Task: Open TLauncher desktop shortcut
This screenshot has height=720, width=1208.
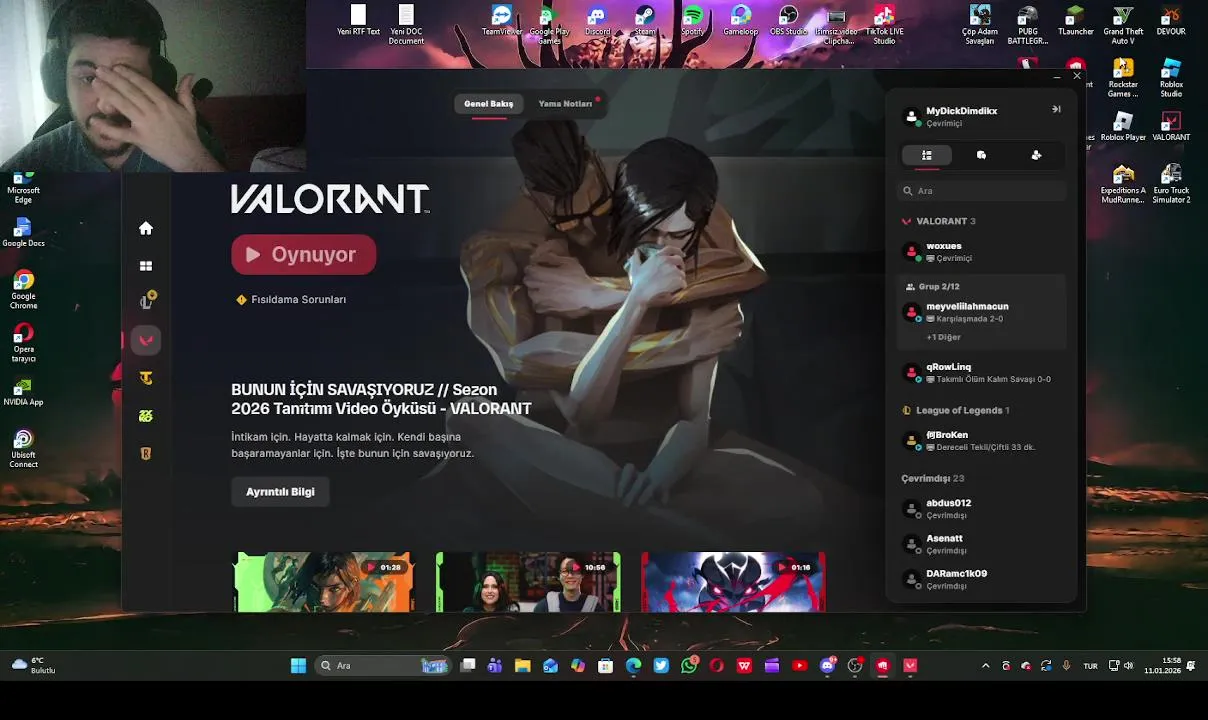Action: [x=1075, y=20]
